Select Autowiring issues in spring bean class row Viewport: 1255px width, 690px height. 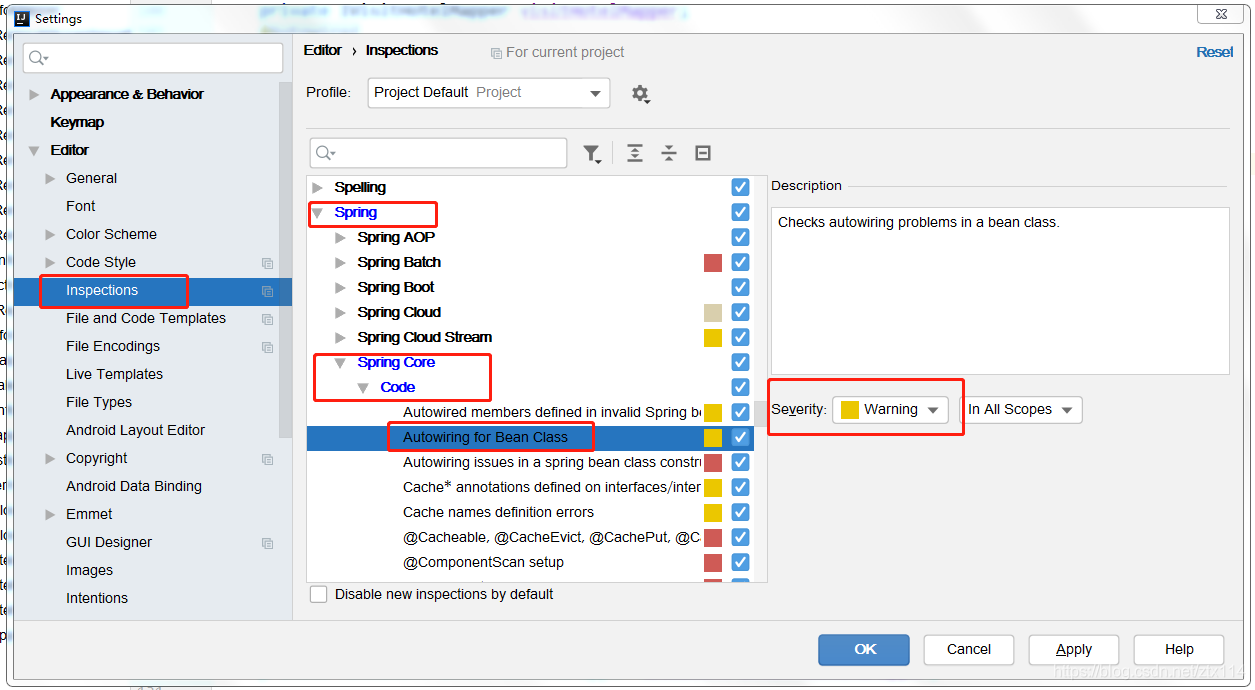pyautogui.click(x=552, y=462)
